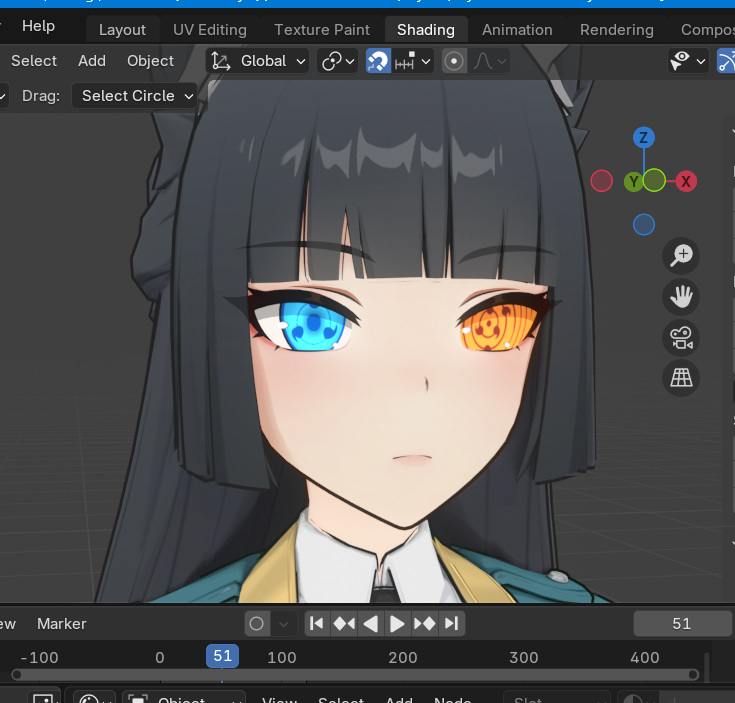Switch to the Layout workspace tab
The image size is (735, 703).
coord(122,30)
